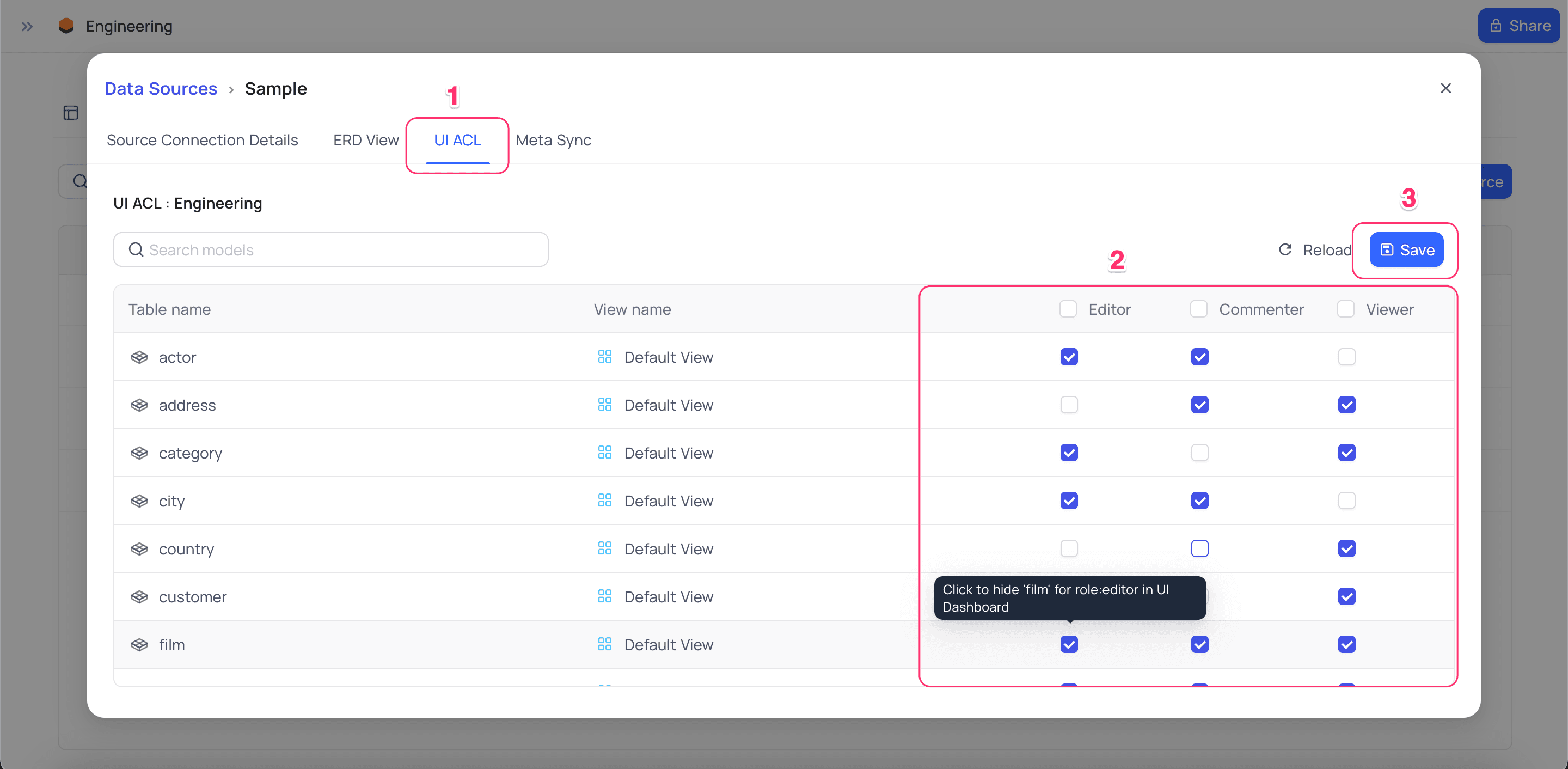Uncheck Viewer access for film
This screenshot has width=1568, height=769.
pyautogui.click(x=1346, y=644)
